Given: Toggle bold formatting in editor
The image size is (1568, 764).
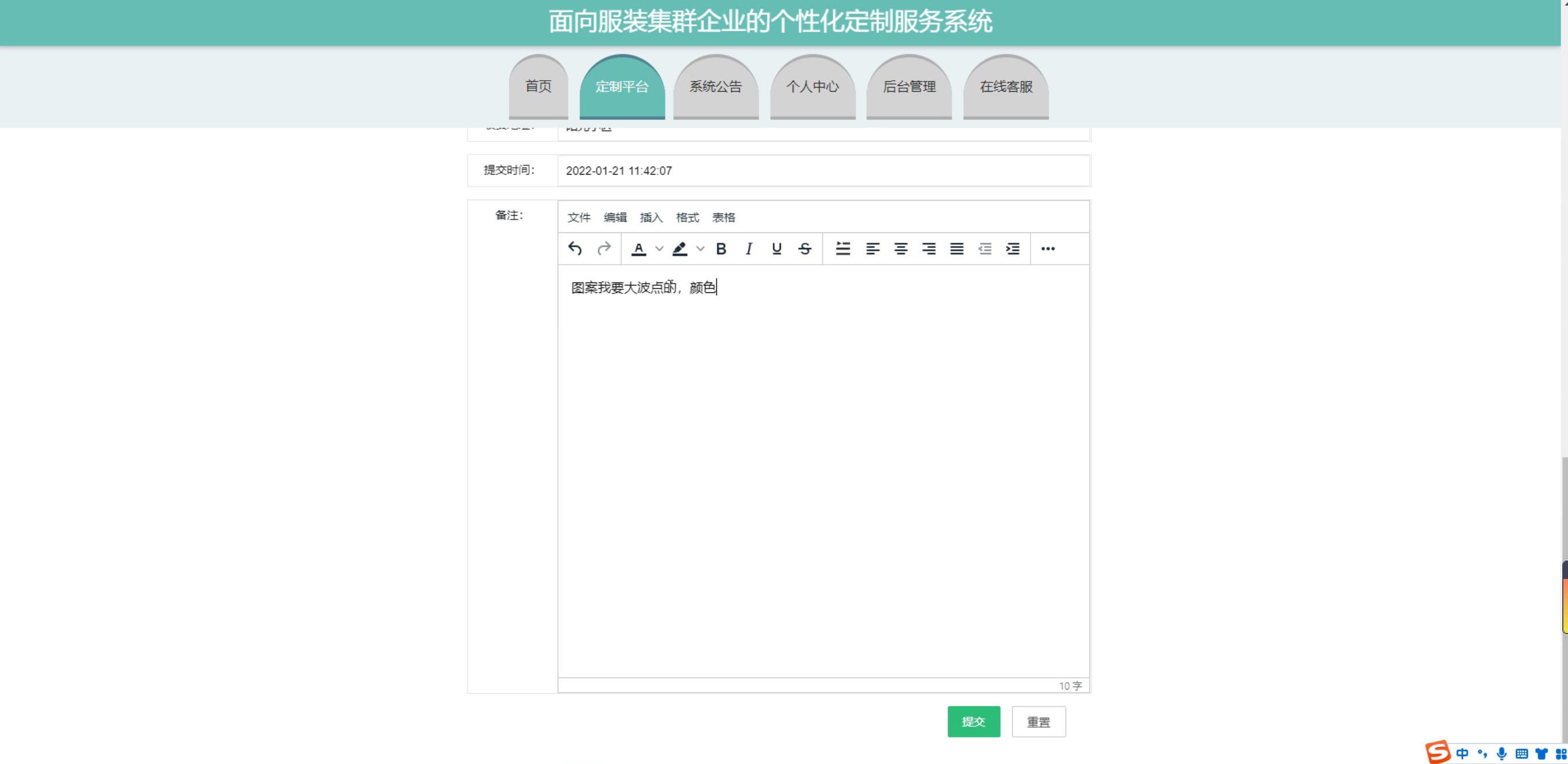Looking at the screenshot, I should pyautogui.click(x=721, y=249).
